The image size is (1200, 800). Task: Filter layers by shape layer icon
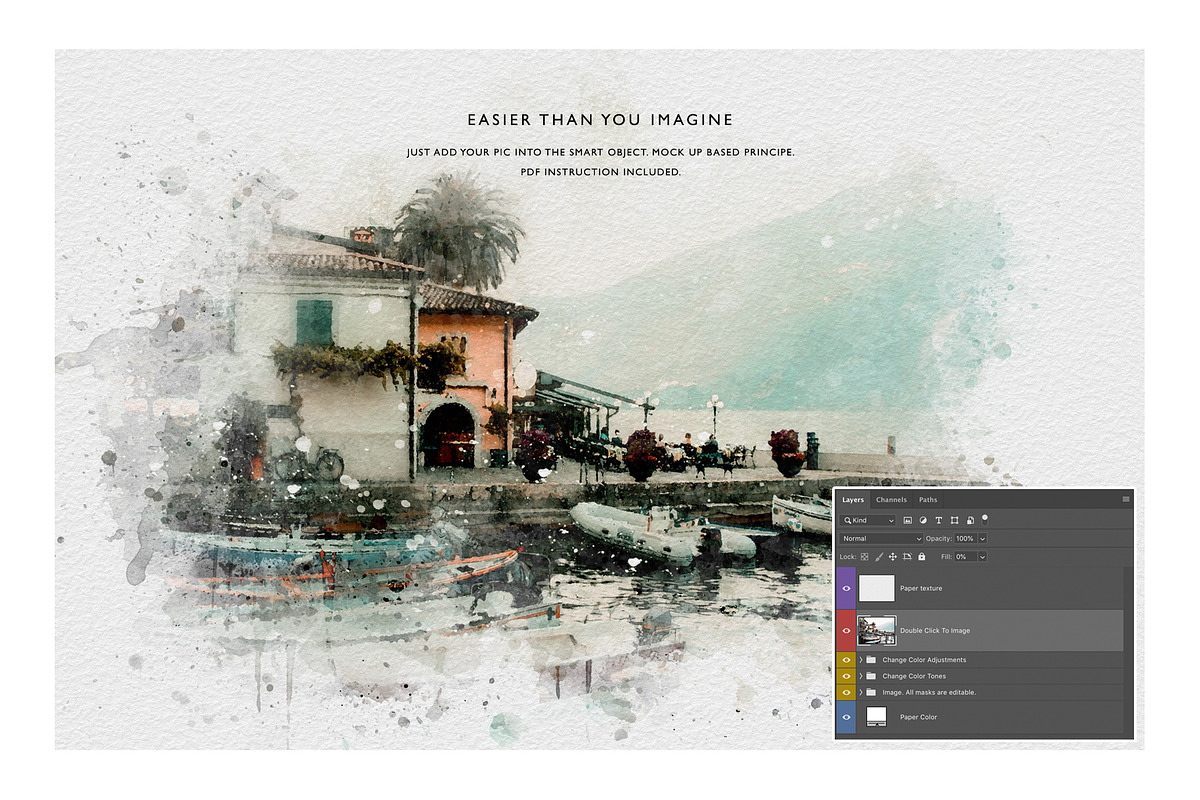[954, 520]
